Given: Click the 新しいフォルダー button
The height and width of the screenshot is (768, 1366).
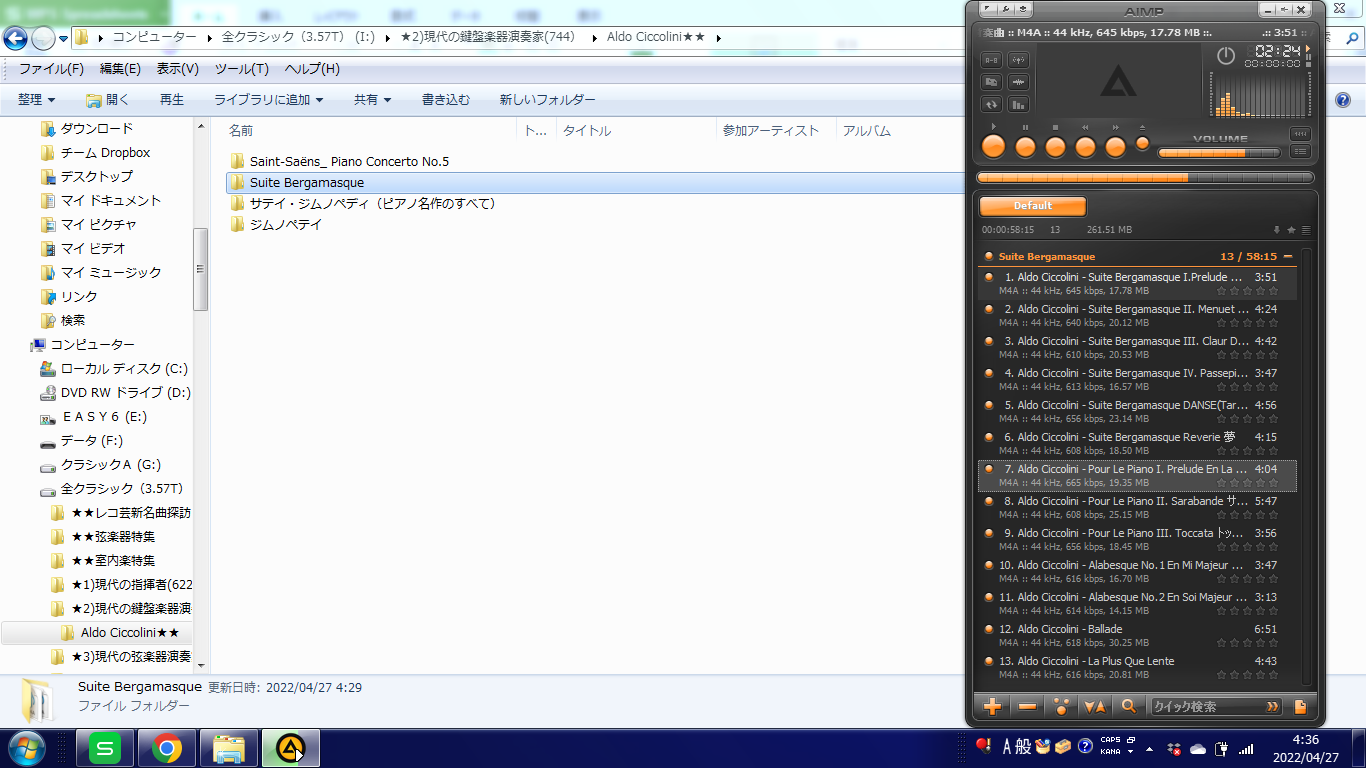Looking at the screenshot, I should pyautogui.click(x=547, y=100).
